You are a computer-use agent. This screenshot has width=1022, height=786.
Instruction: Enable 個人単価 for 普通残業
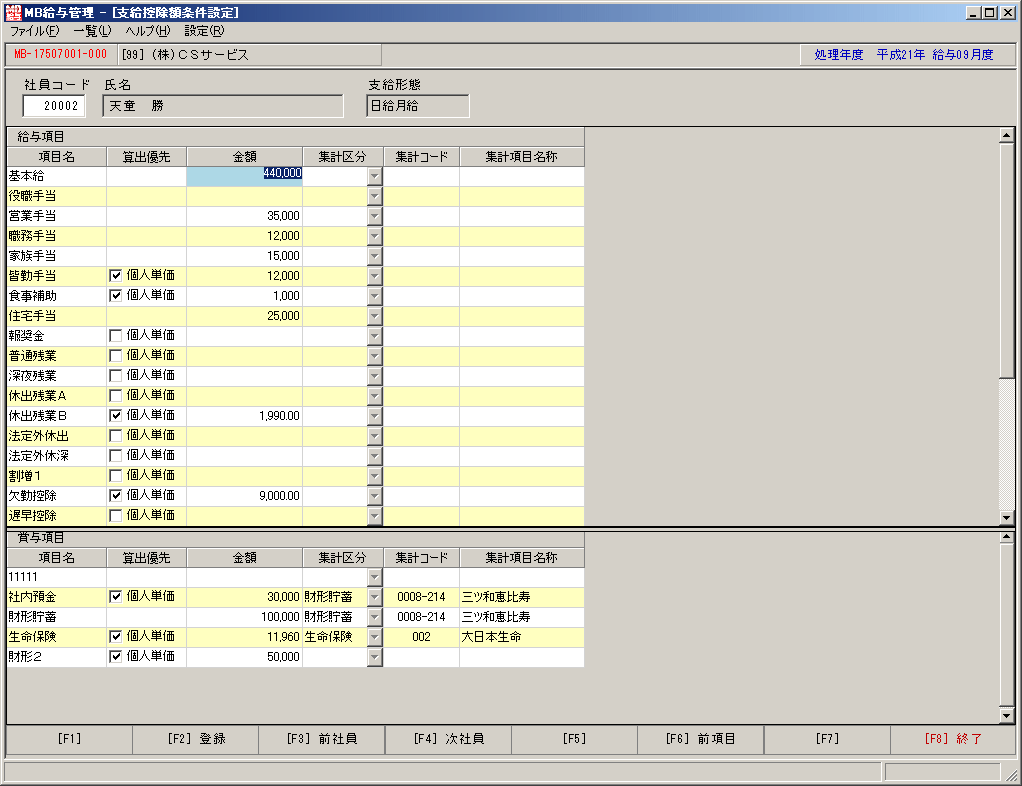tap(116, 356)
